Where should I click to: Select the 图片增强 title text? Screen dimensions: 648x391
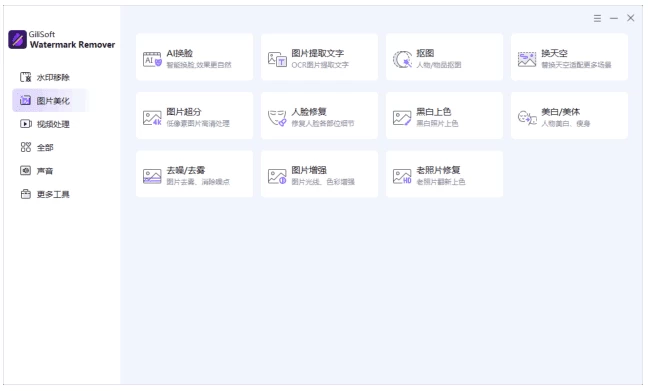tap(309, 170)
